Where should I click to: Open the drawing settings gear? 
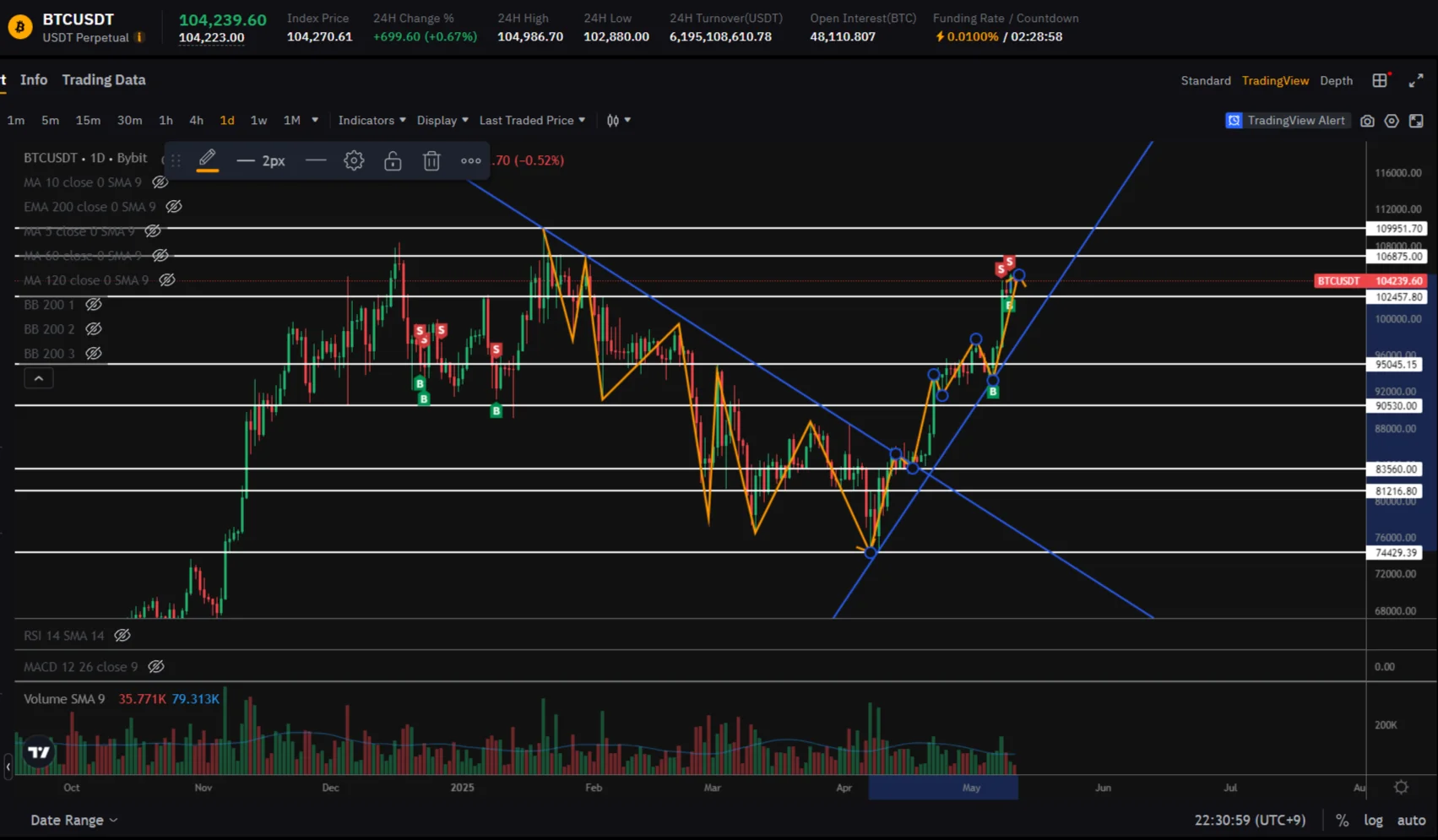pos(354,160)
